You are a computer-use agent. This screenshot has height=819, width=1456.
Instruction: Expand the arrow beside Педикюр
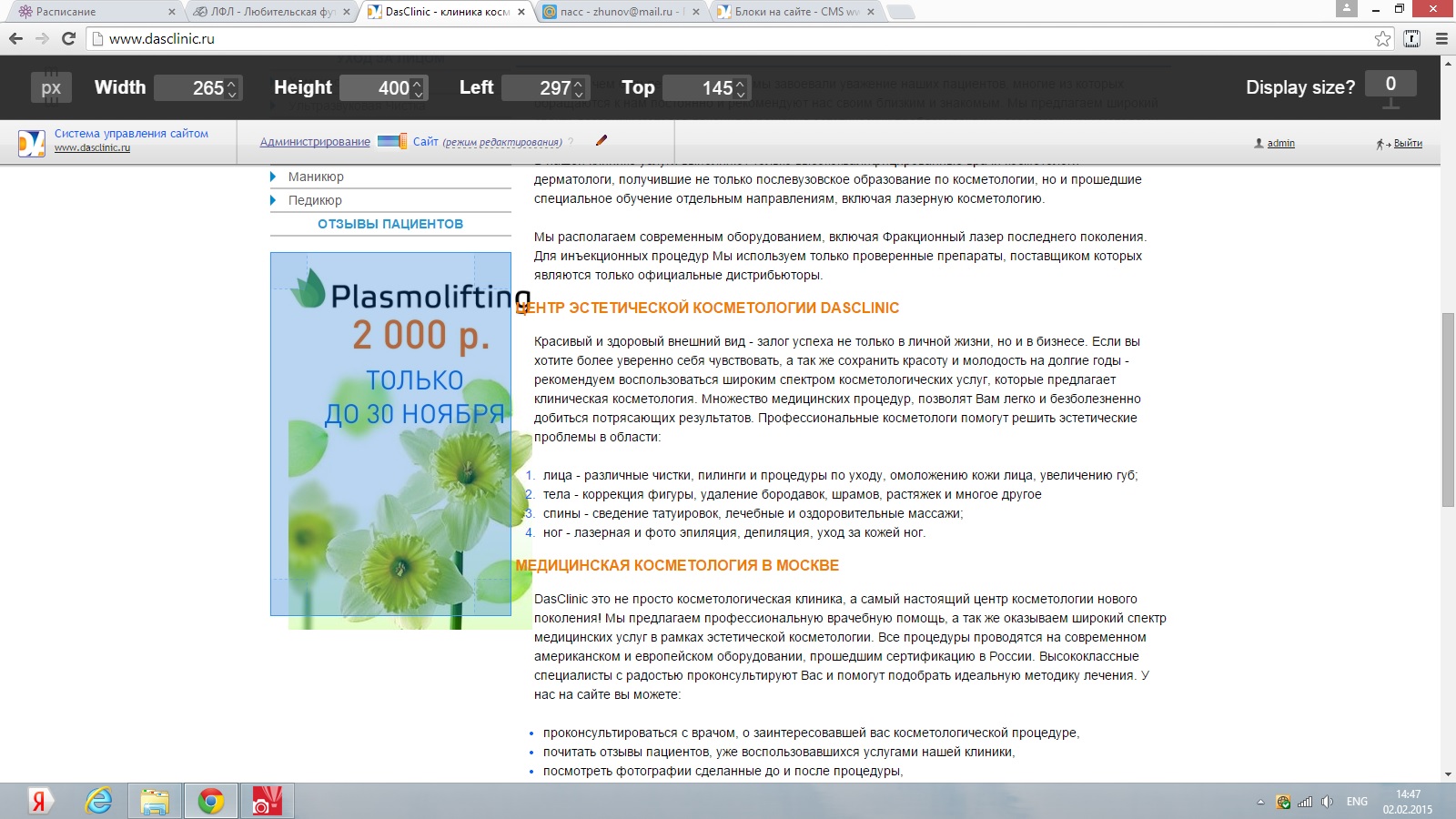pyautogui.click(x=273, y=200)
